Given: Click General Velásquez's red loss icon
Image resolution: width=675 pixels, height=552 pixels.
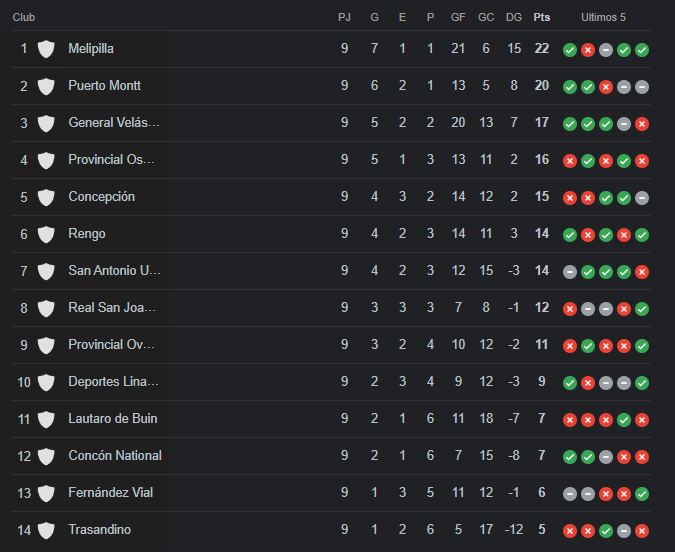Looking at the screenshot, I should (642, 124).
